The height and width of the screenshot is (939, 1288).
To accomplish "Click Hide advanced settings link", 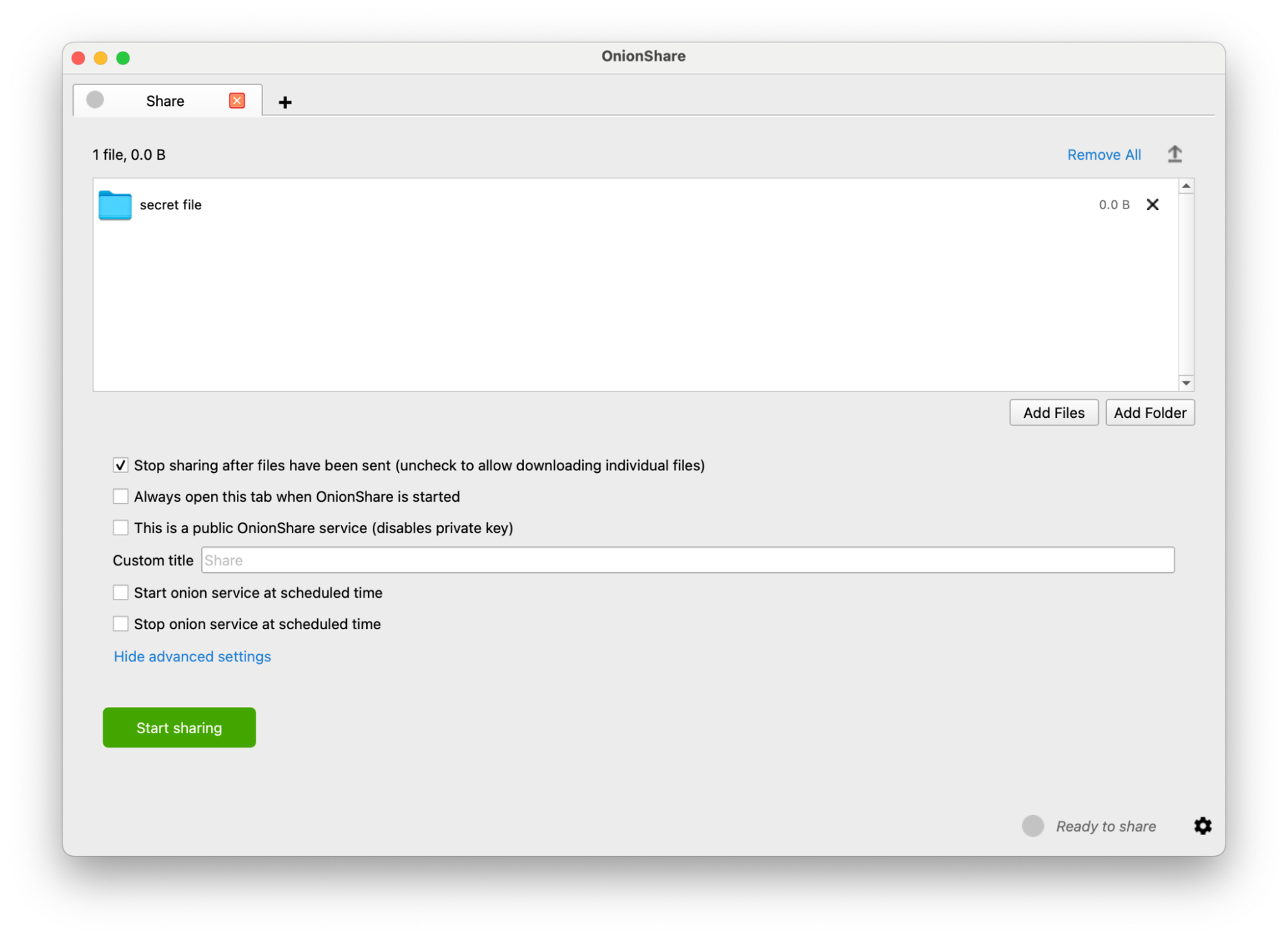I will point(192,657).
